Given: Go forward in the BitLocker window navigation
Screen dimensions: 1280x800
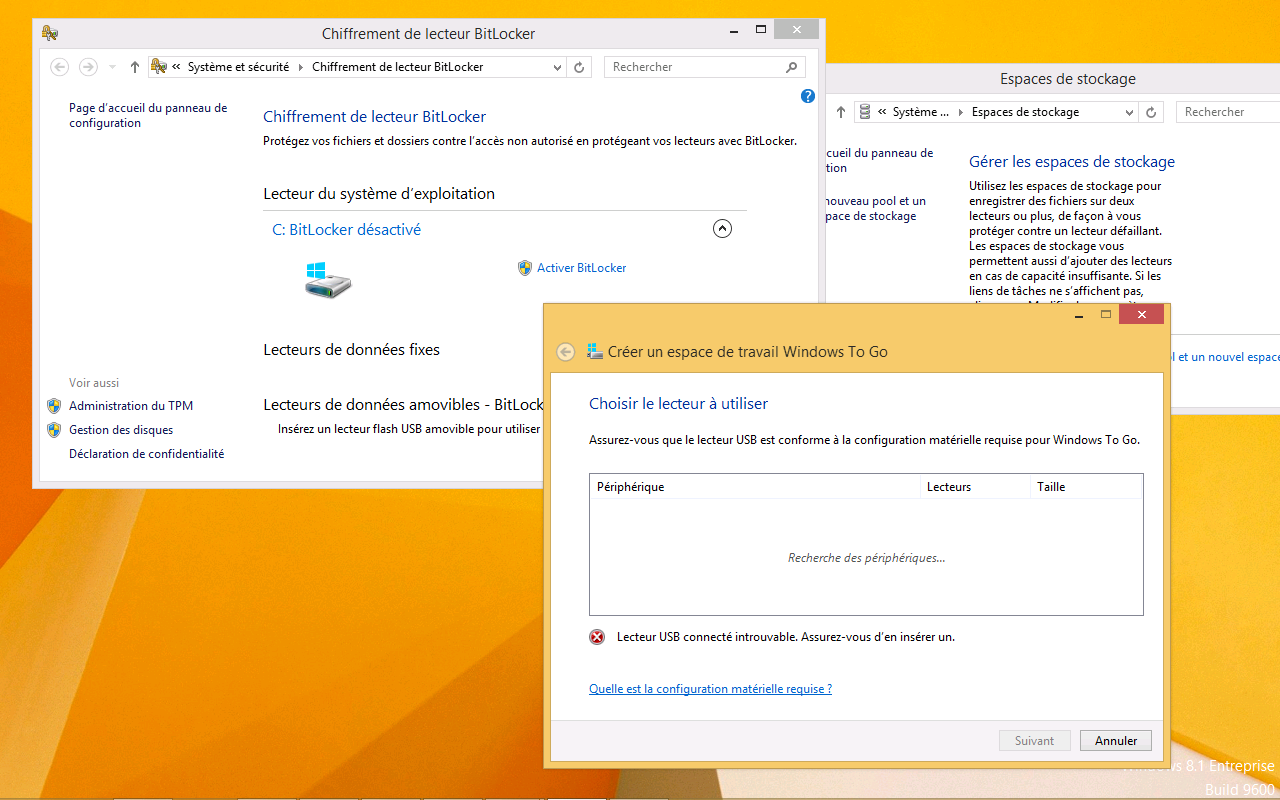Looking at the screenshot, I should point(88,67).
